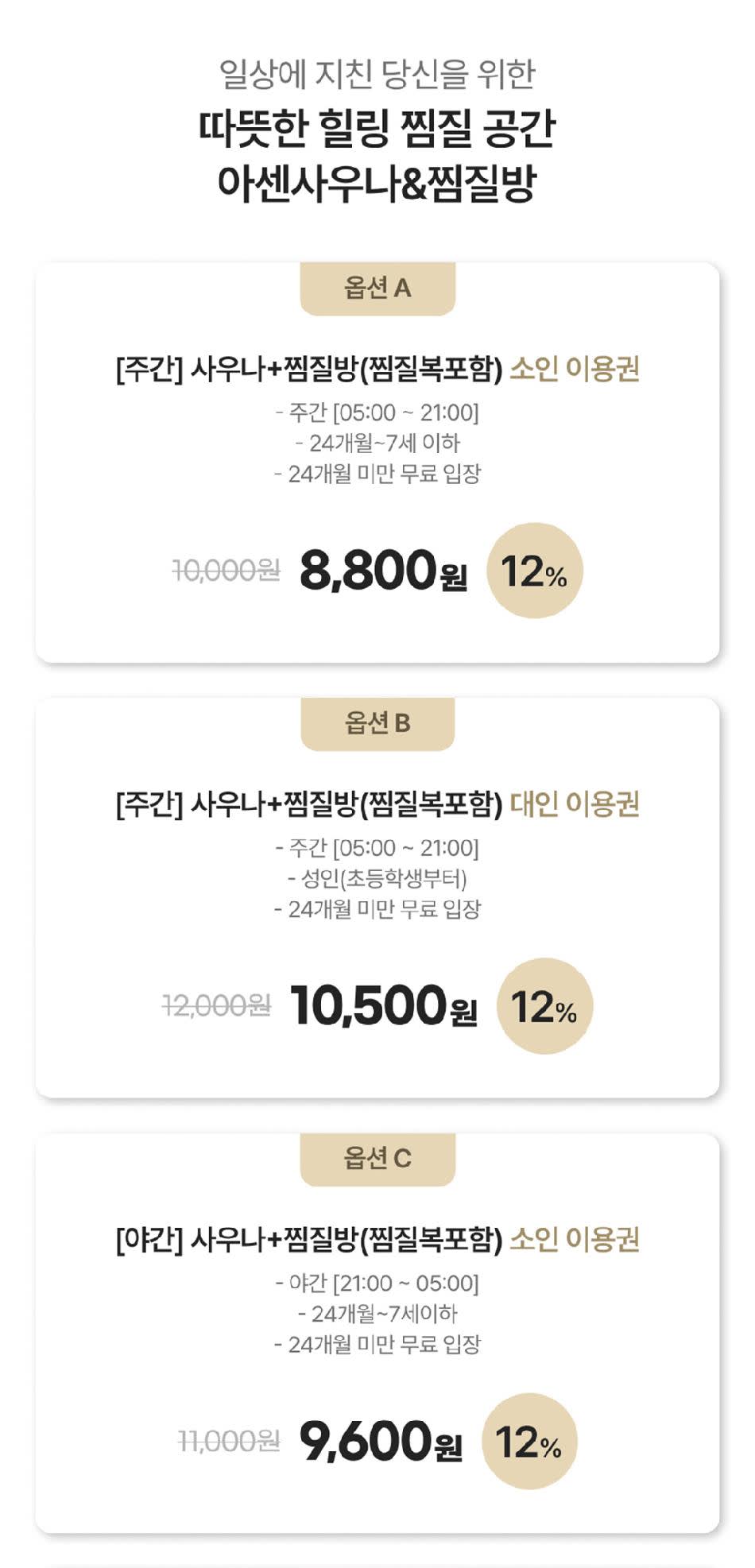Tap the 12% discount badge in Option C
The height and width of the screenshot is (1568, 755).
(529, 1441)
